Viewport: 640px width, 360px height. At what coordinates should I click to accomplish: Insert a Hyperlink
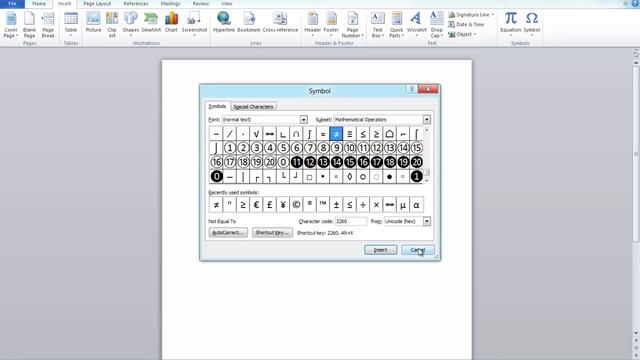tap(224, 23)
